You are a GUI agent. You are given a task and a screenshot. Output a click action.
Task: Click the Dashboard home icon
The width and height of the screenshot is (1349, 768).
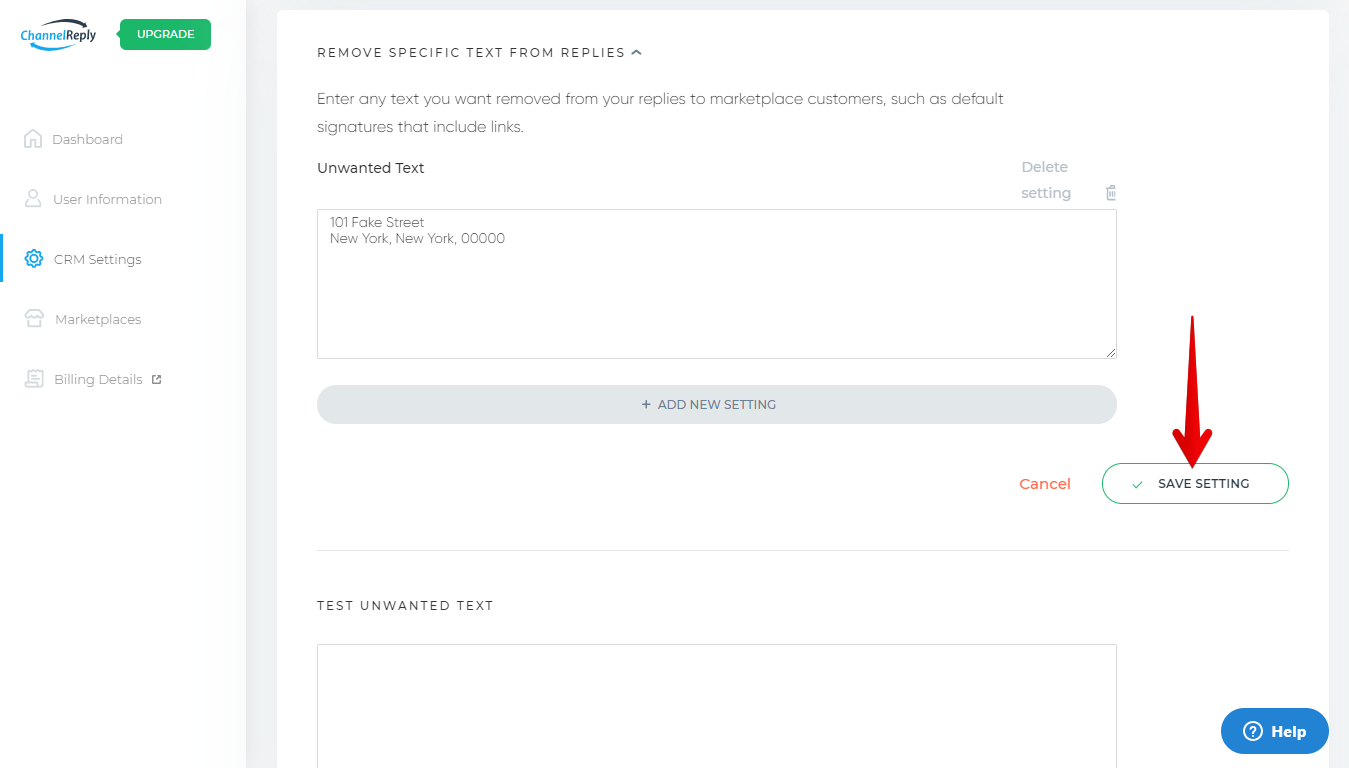tap(33, 139)
